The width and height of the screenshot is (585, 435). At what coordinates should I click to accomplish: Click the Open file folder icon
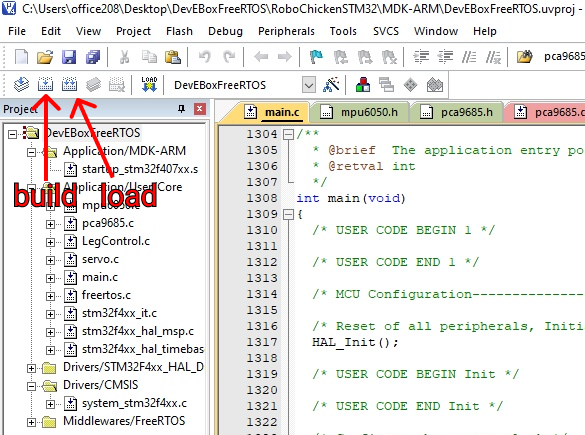pyautogui.click(x=45, y=57)
